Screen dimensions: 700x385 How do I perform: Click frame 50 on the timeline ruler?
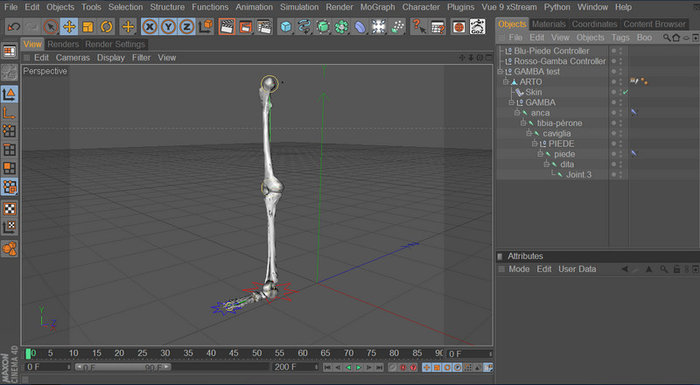(x=257, y=353)
